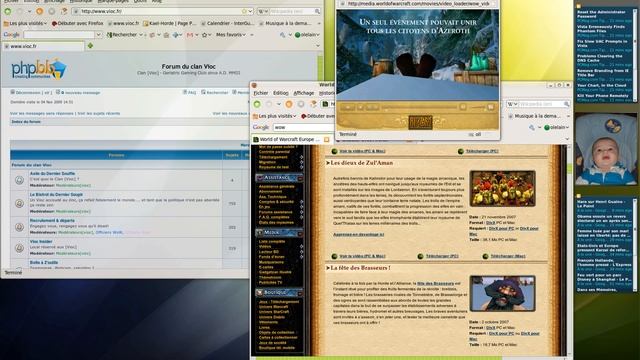Collapse the Assistance section in WoW sidebar
Image resolution: width=640 pixels, height=360 pixels.
pyautogui.click(x=300, y=178)
